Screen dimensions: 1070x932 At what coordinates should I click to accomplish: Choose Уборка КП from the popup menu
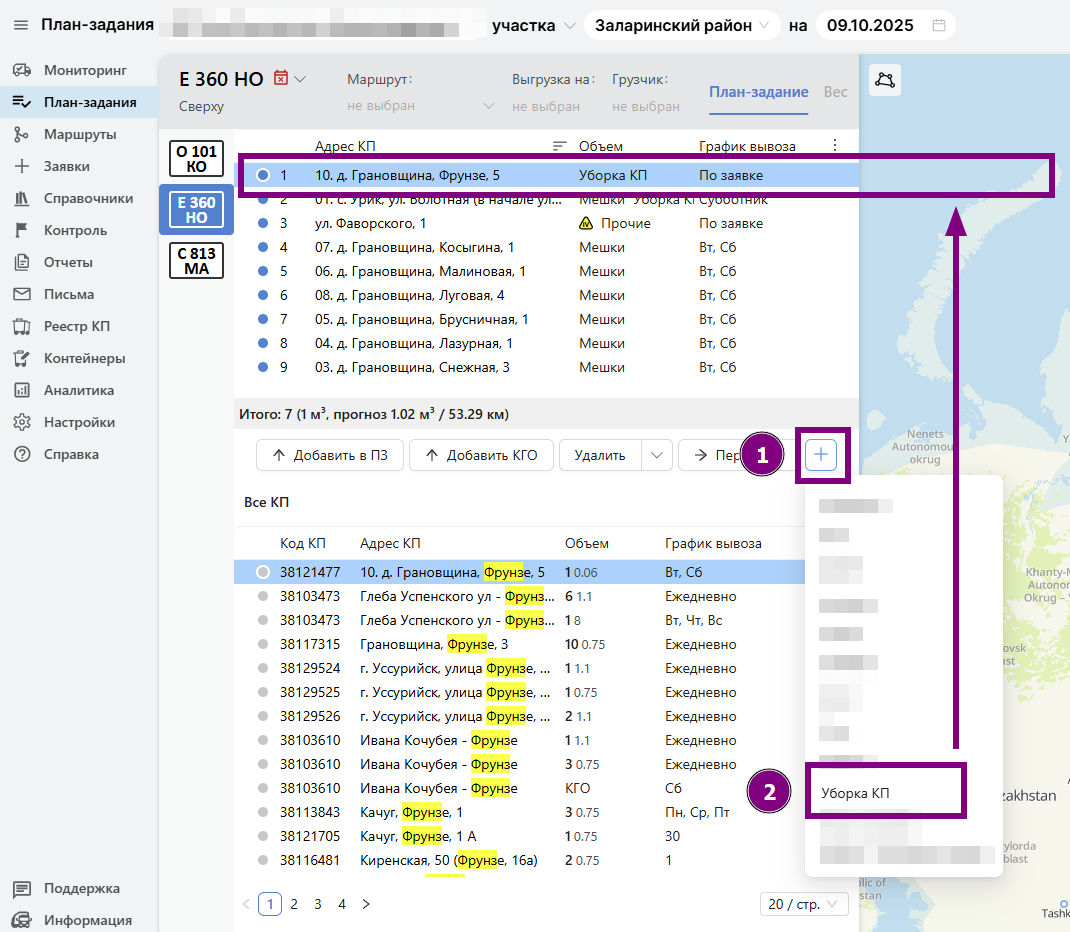click(x=856, y=793)
